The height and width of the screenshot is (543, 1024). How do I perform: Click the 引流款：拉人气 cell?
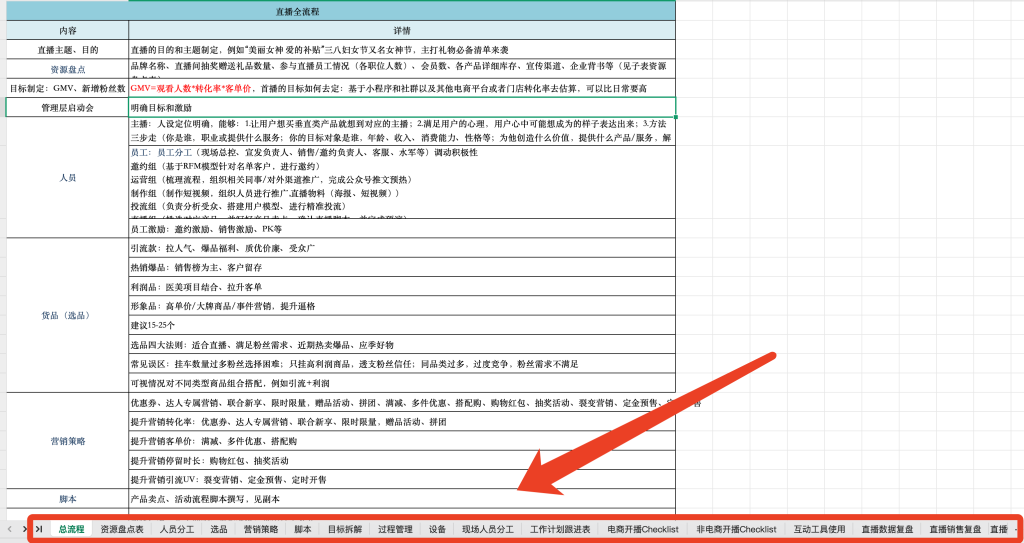[402, 248]
